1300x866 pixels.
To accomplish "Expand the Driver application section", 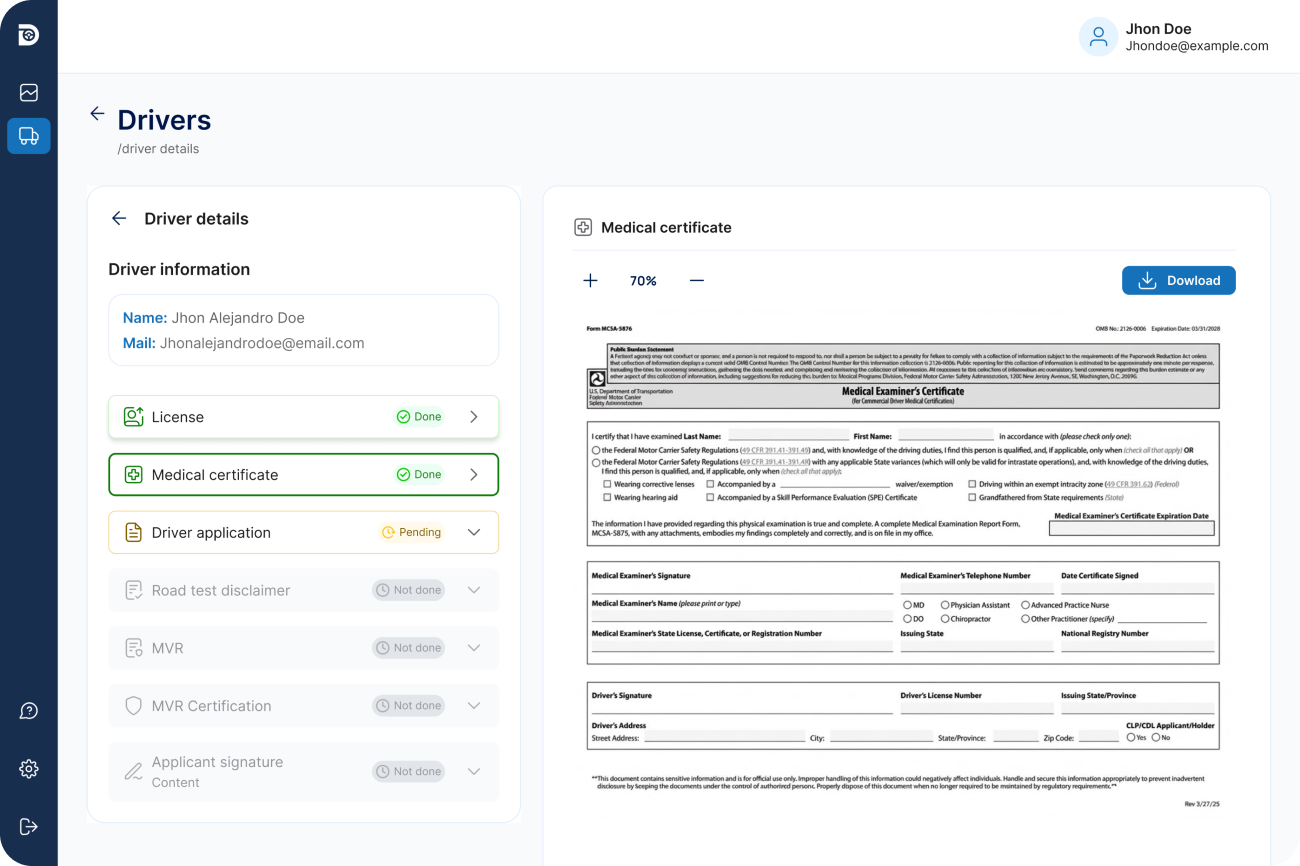I will tap(474, 533).
